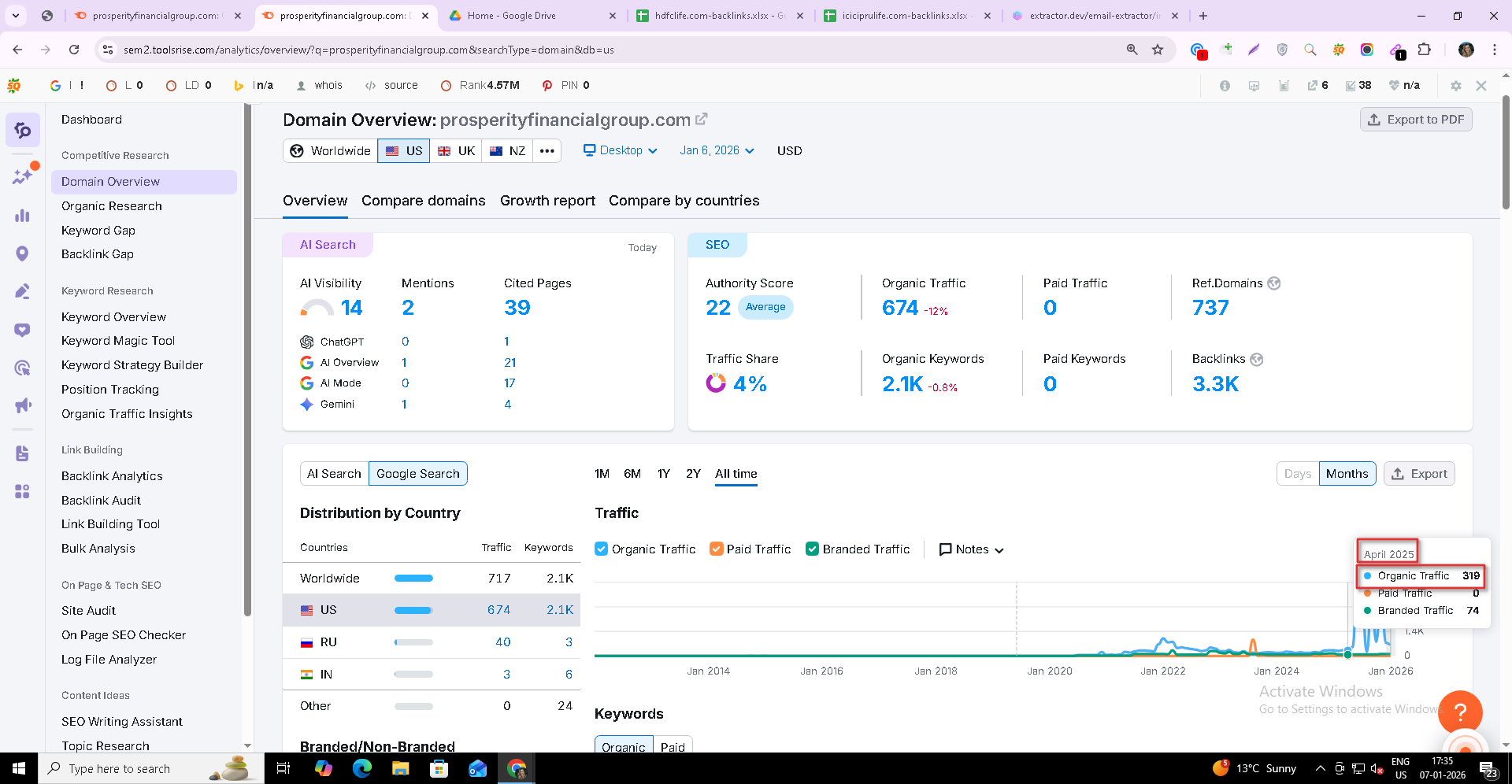The height and width of the screenshot is (784, 1512).
Task: Open the SEO toolbar settings gear icon
Action: [1455, 85]
